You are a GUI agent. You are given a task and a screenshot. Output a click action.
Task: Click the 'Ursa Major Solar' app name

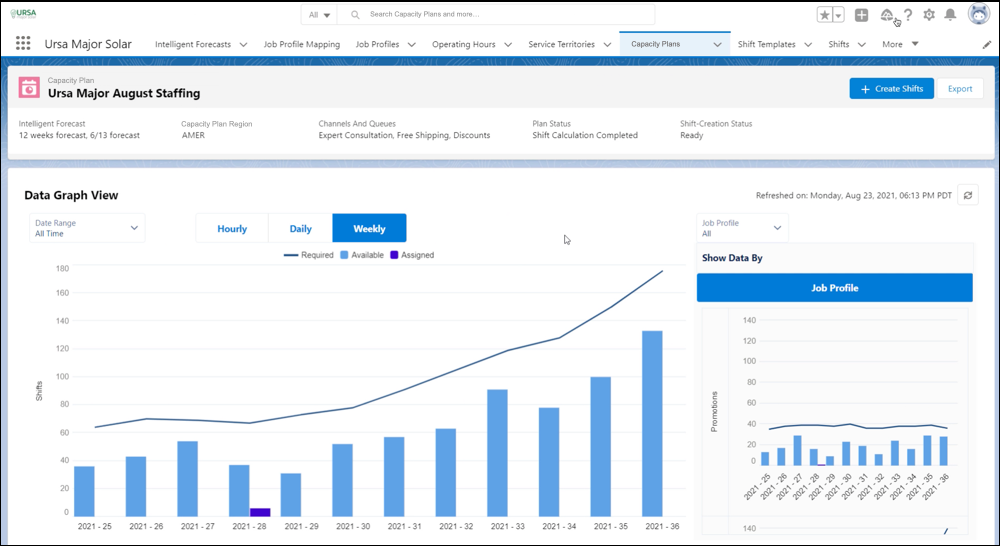(x=88, y=44)
